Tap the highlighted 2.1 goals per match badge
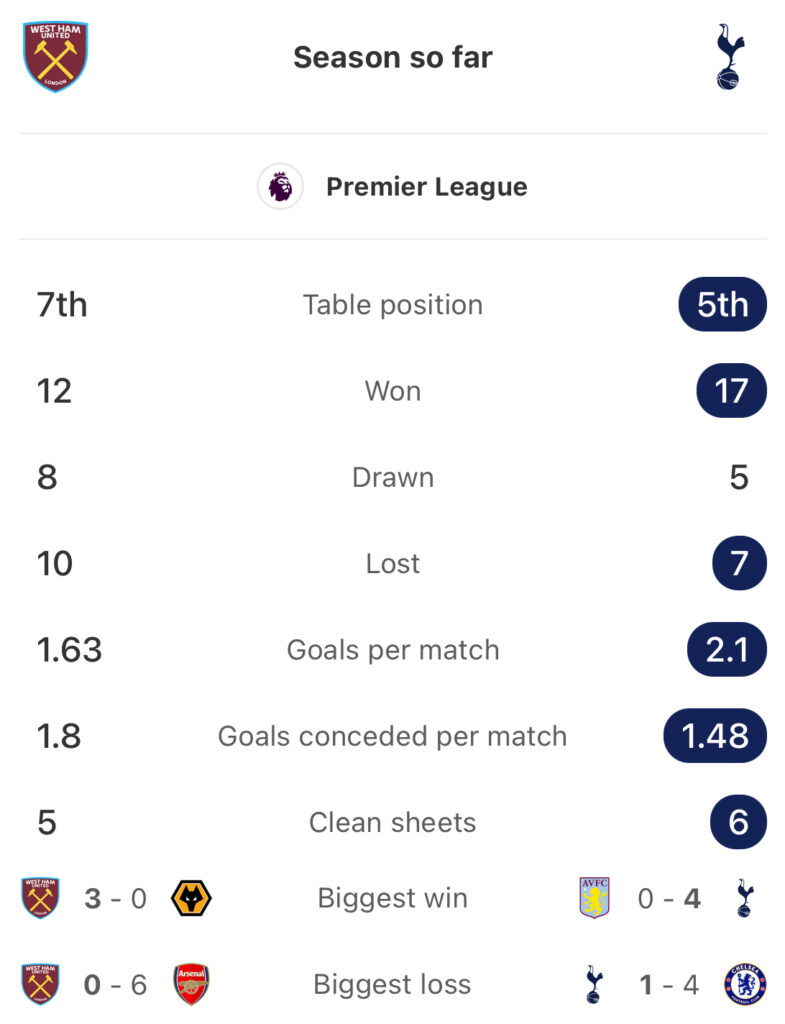 [x=727, y=649]
